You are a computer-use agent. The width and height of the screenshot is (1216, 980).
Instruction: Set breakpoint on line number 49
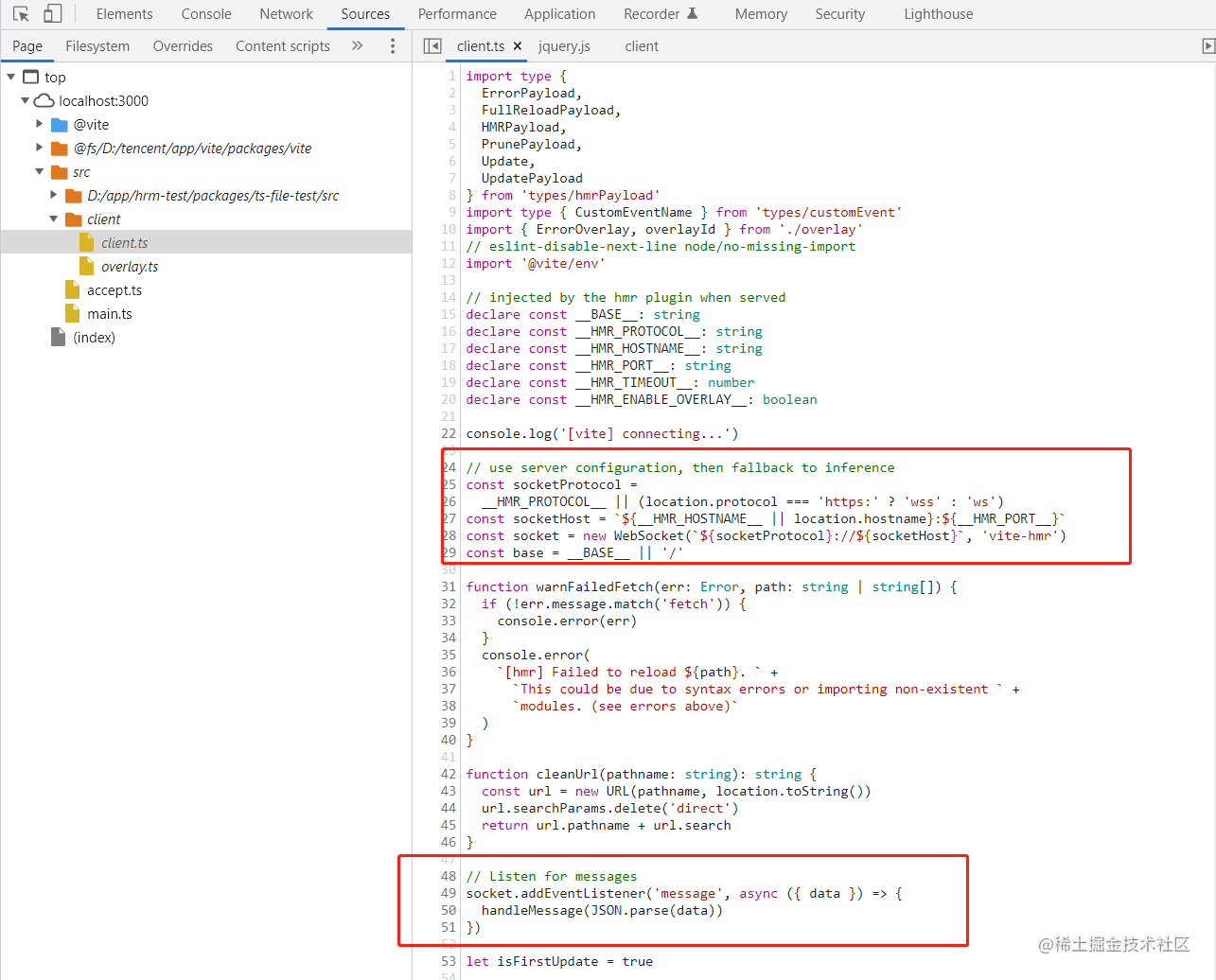[449, 893]
